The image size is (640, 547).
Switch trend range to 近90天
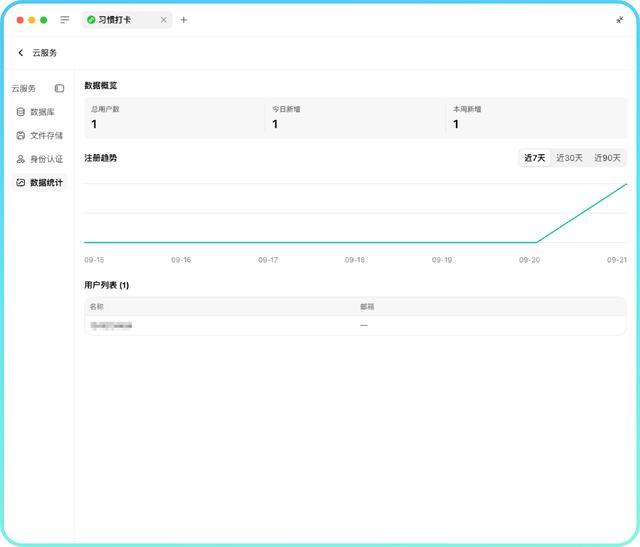point(607,158)
